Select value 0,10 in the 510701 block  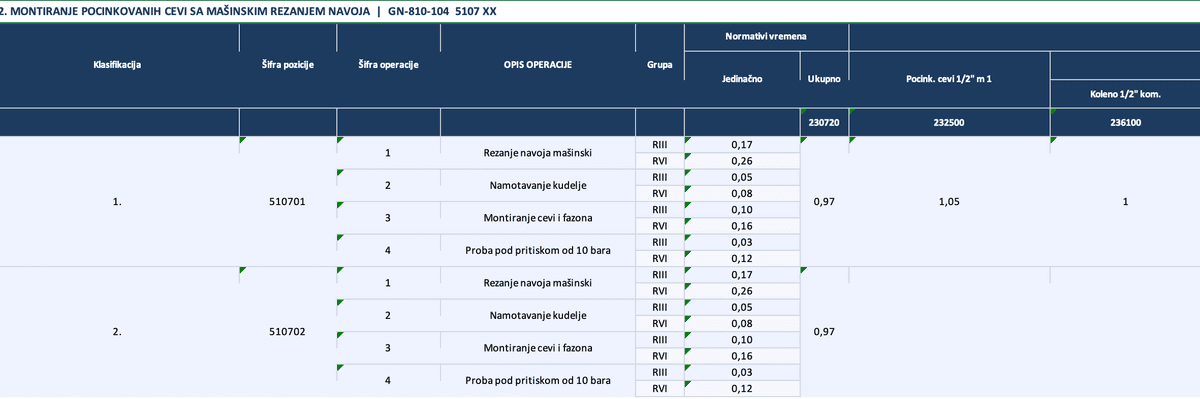[742, 210]
